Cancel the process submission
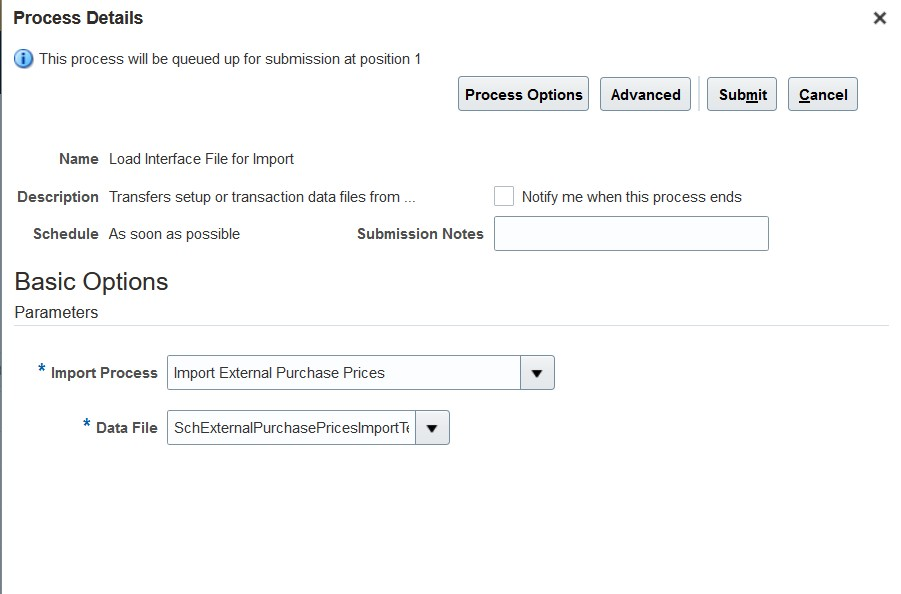 pos(823,94)
